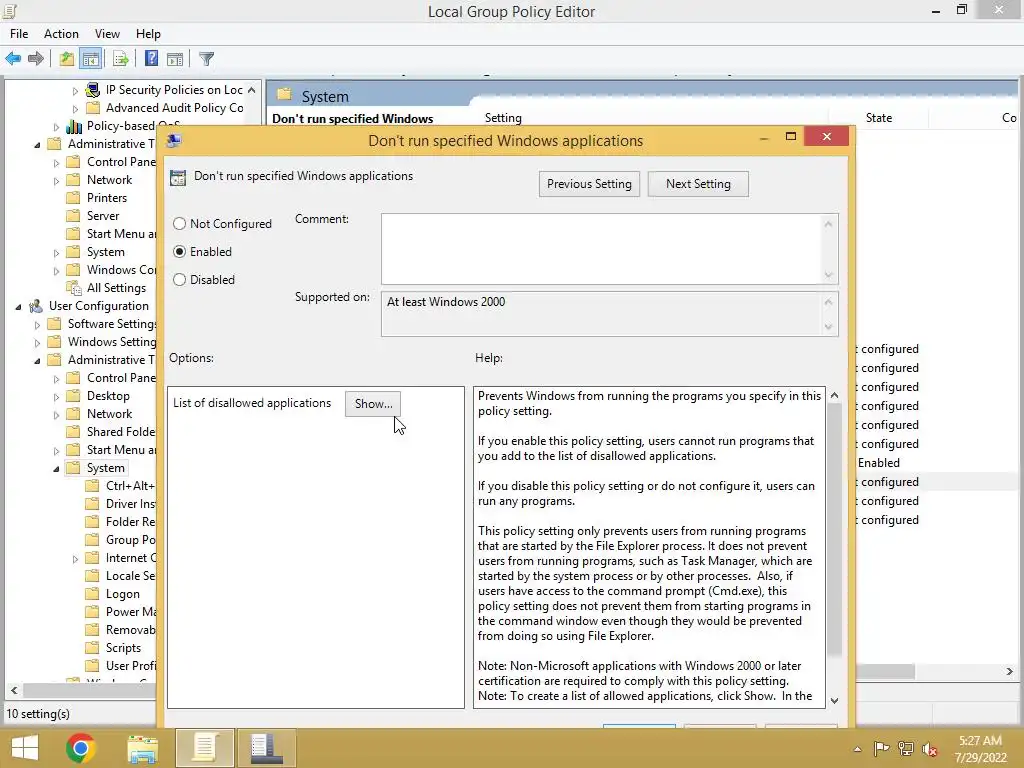1024x768 pixels.
Task: Toggle the Show/Hide console tree icon
Action: [91, 59]
